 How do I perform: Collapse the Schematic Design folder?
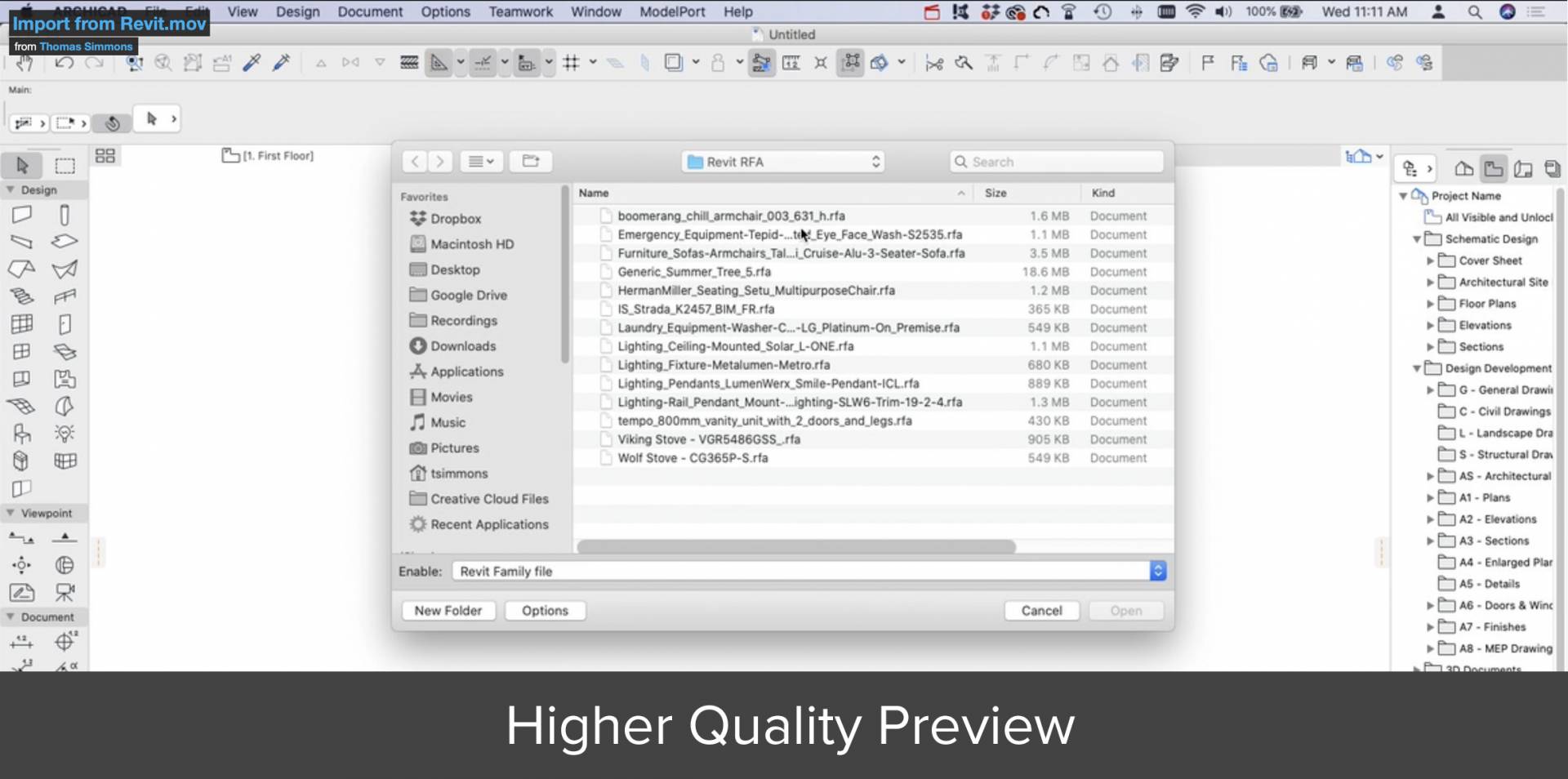tap(1417, 239)
